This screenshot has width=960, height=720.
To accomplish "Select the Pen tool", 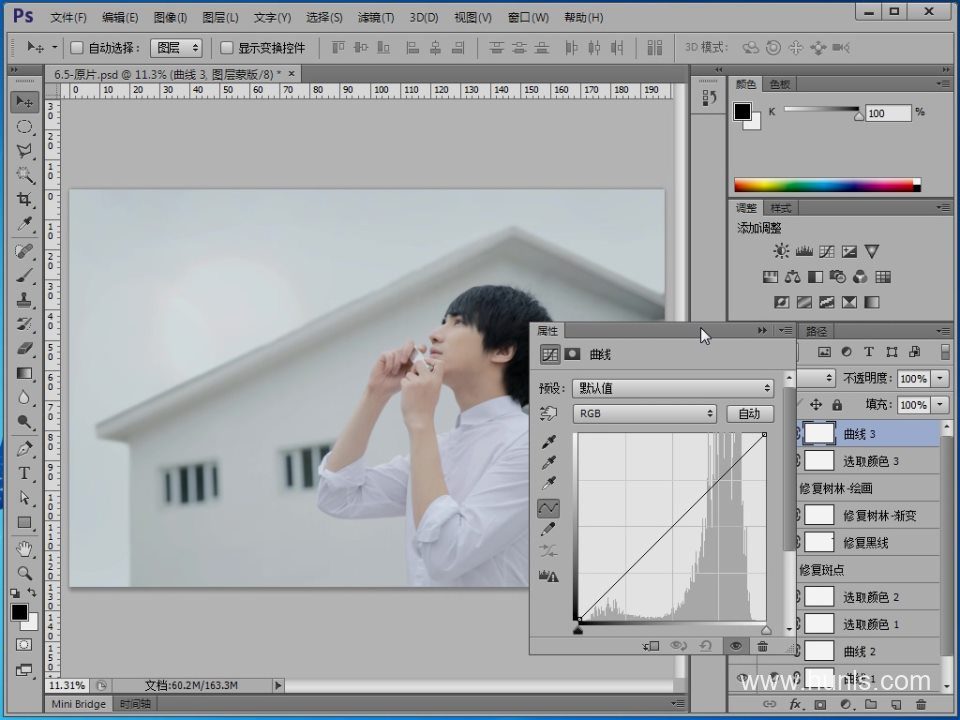I will 24,449.
